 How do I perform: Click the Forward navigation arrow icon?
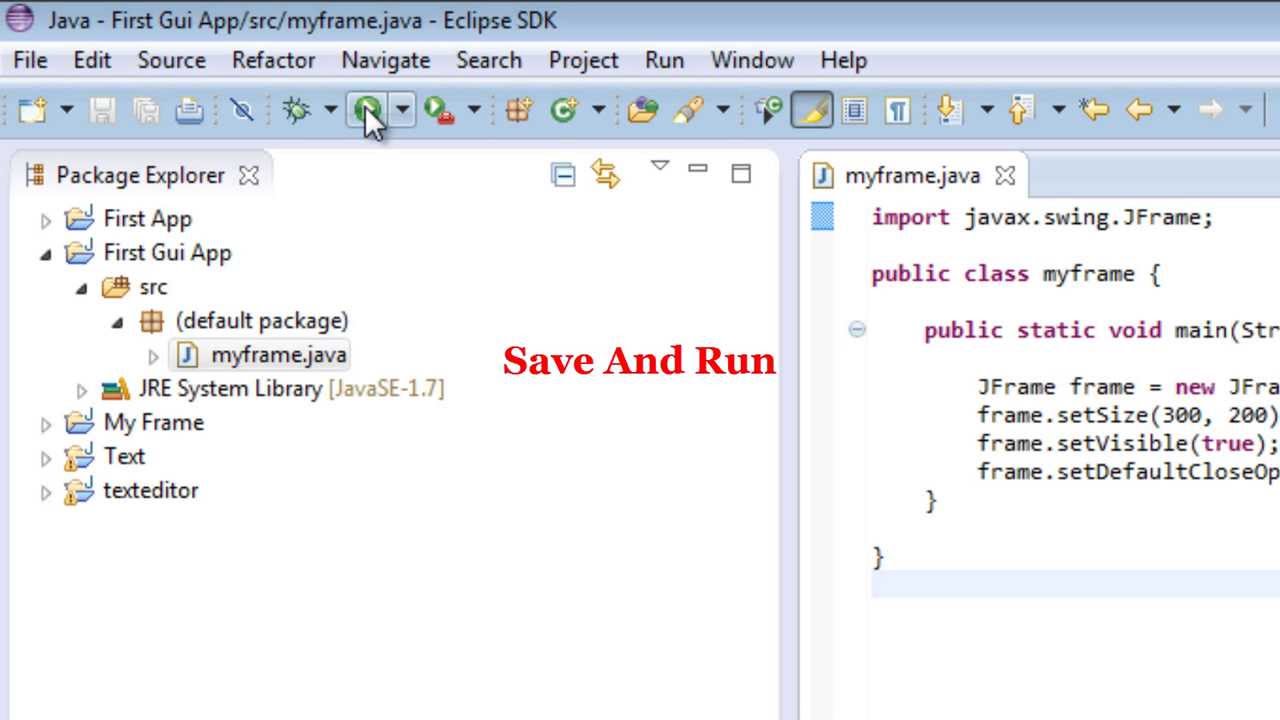(1211, 109)
